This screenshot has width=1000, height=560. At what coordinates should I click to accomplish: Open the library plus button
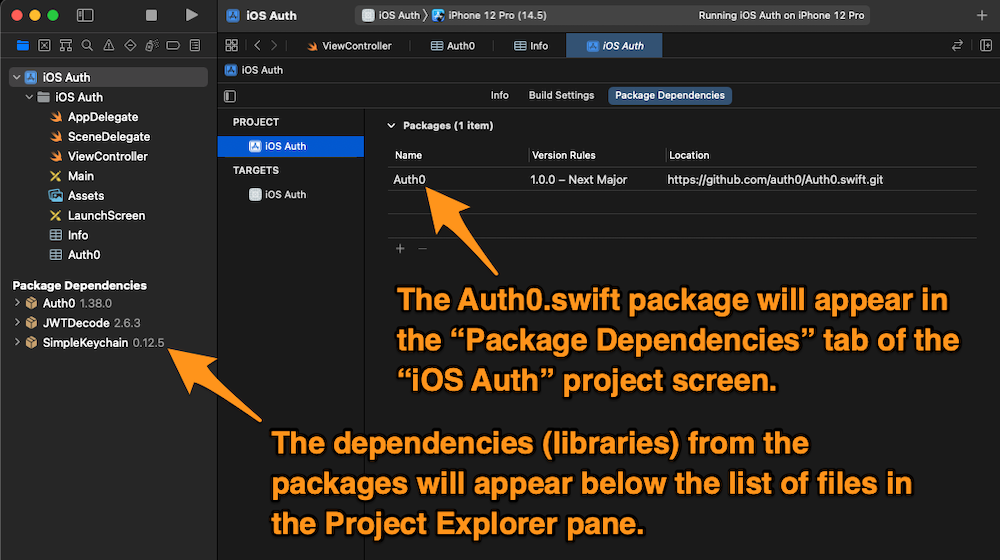point(982,15)
